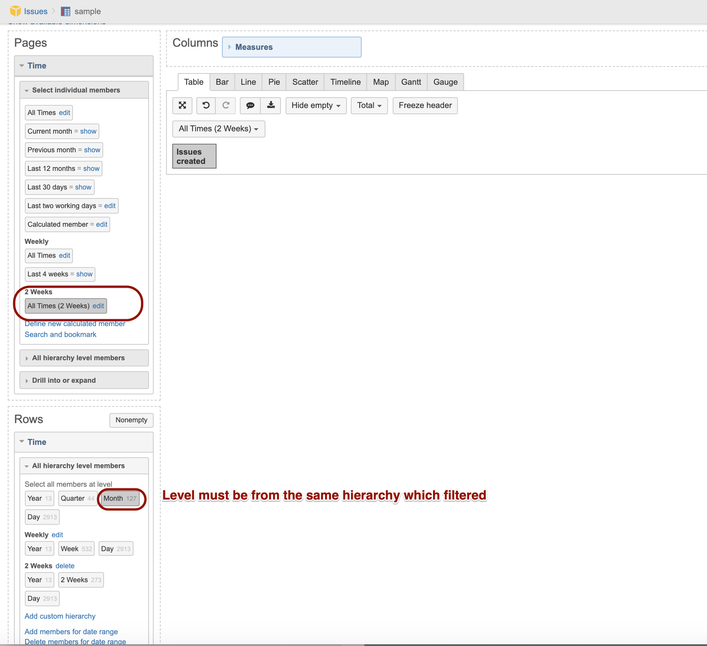Image resolution: width=707 pixels, height=646 pixels.
Task: Click the Issues created column header
Action: 194,156
